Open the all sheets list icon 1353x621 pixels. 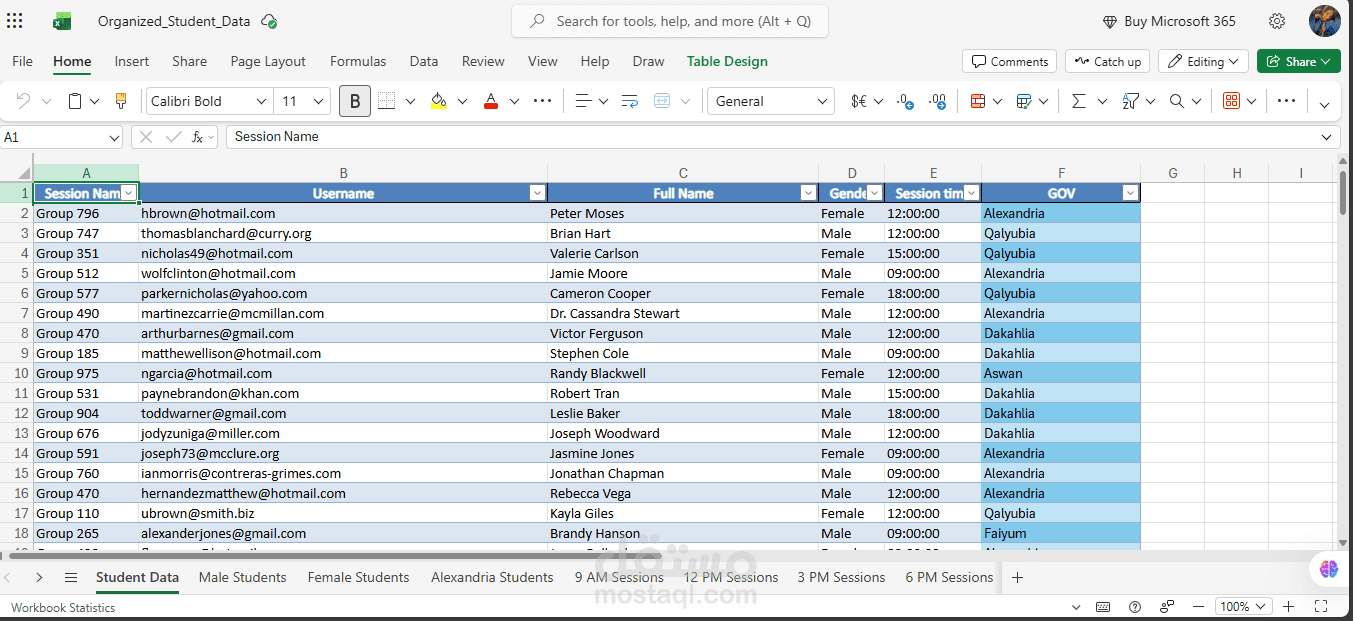[71, 577]
